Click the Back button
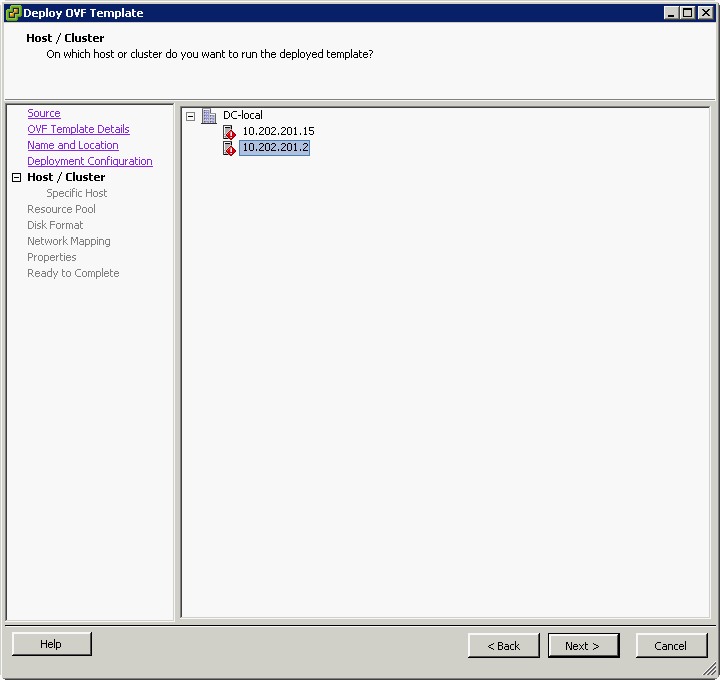 point(503,646)
